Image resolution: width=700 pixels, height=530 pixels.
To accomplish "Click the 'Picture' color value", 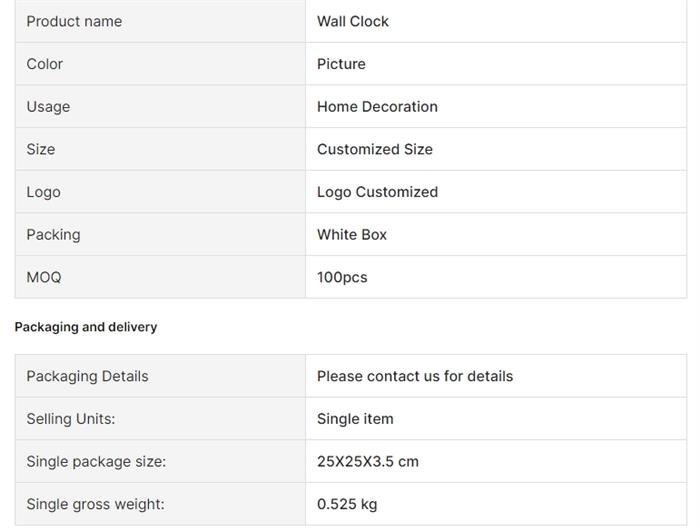I will click(341, 64).
